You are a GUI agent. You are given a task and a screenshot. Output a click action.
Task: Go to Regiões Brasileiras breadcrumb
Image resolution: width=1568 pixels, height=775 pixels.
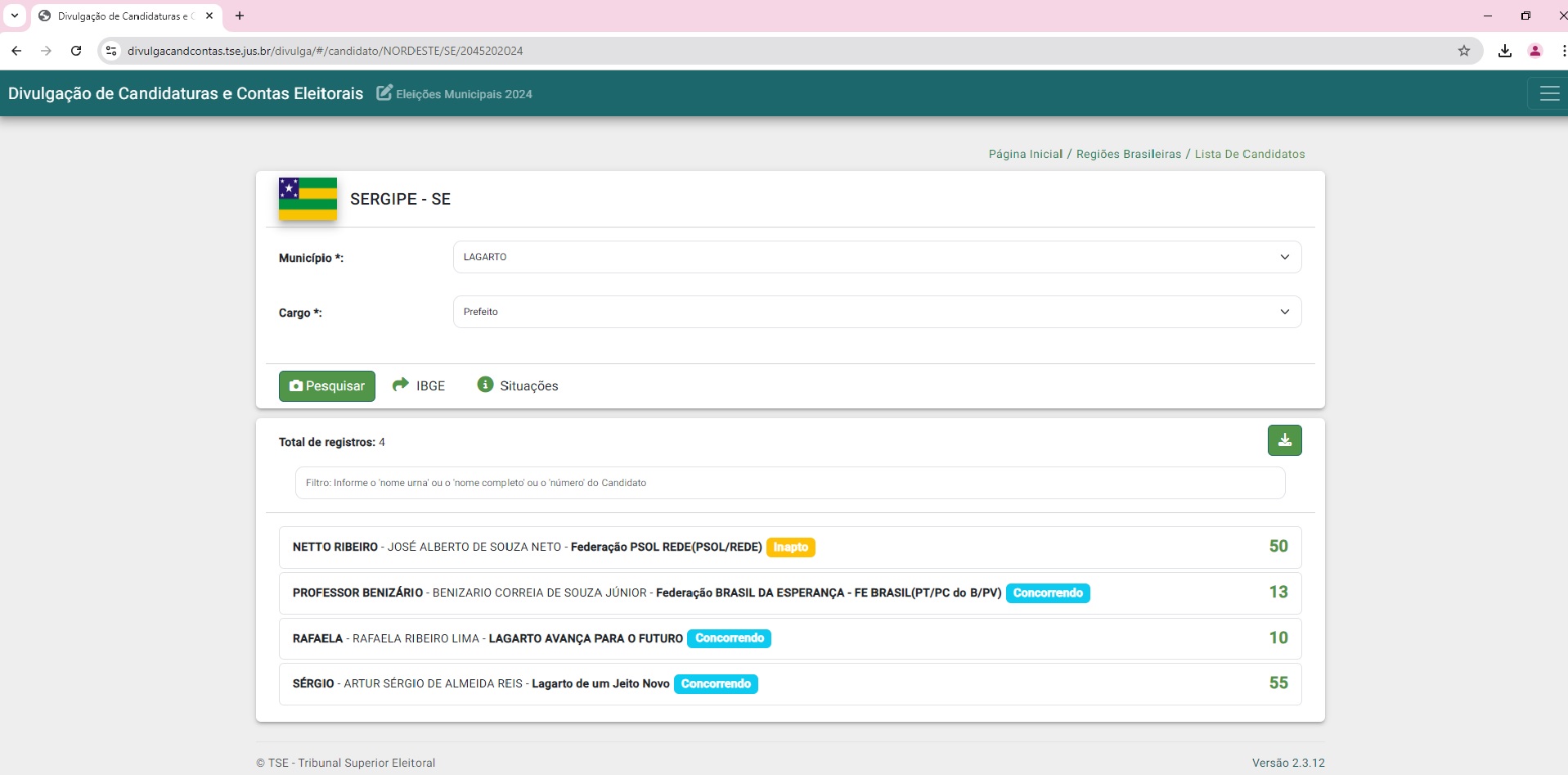coord(1129,154)
